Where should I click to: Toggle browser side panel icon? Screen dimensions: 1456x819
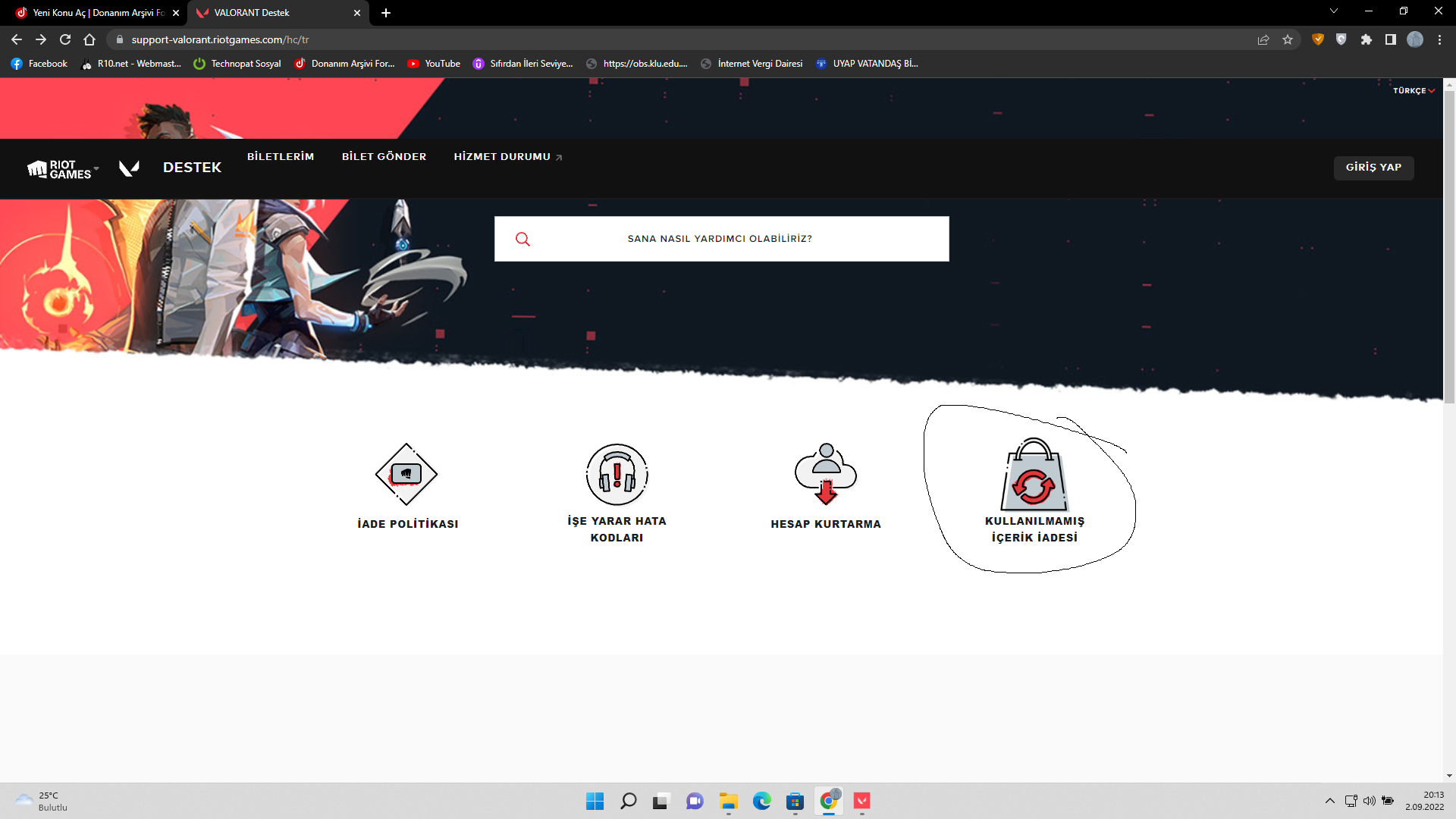(1390, 39)
